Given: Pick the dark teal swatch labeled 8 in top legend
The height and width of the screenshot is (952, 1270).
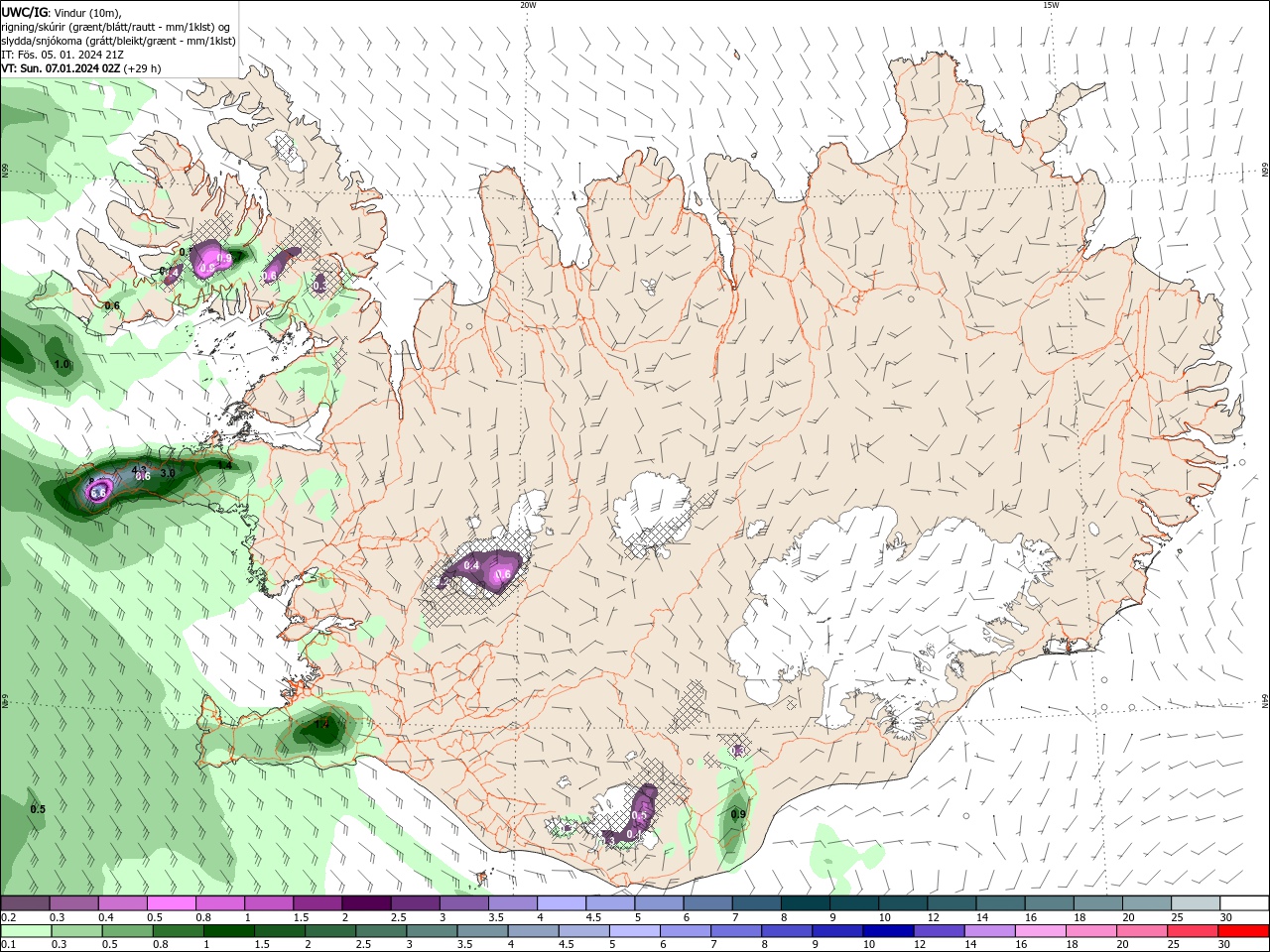Looking at the screenshot, I should 805,903.
